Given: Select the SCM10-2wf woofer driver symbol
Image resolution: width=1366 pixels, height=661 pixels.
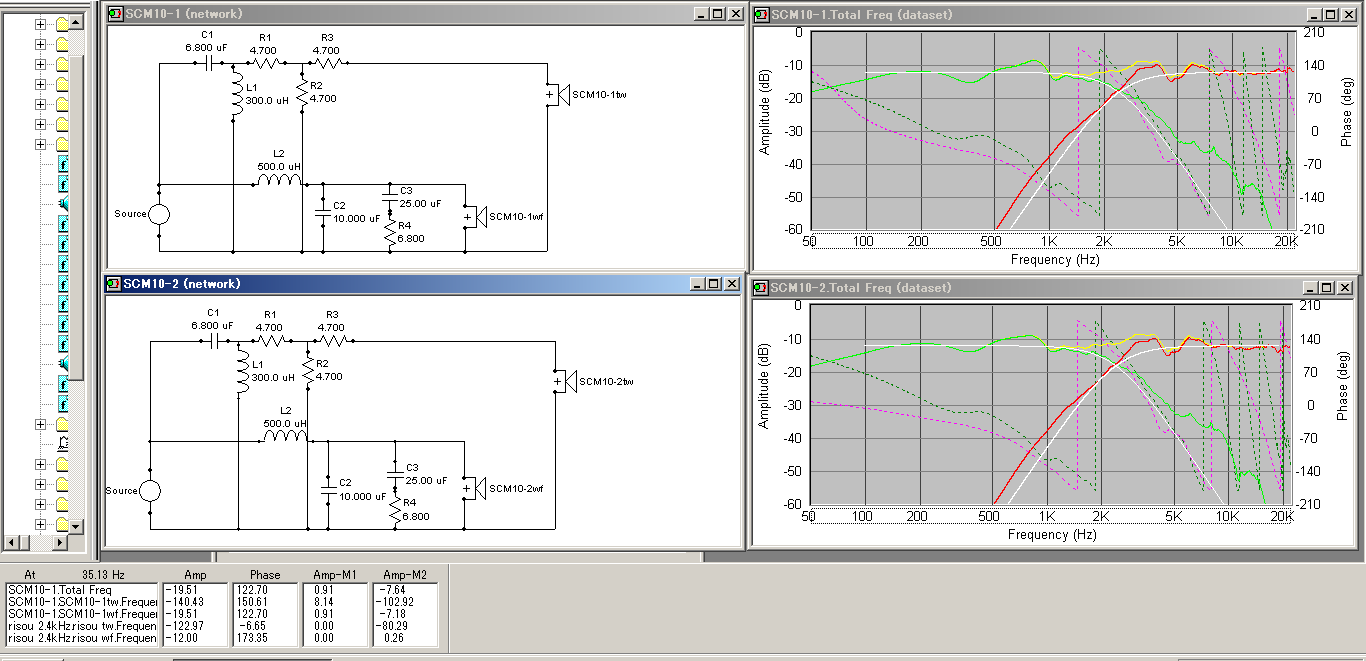Looking at the screenshot, I should 475,489.
